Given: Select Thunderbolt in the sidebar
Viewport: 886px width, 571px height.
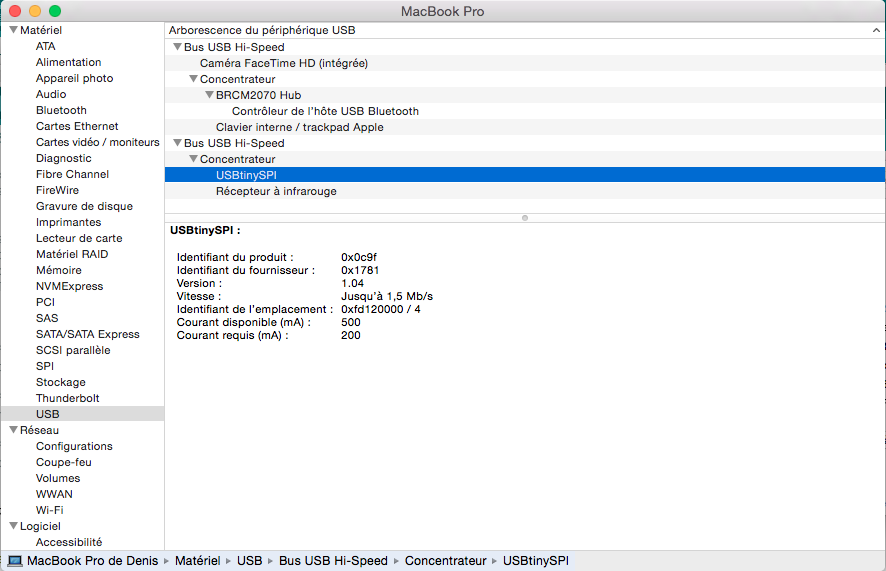Looking at the screenshot, I should pyautogui.click(x=67, y=398).
